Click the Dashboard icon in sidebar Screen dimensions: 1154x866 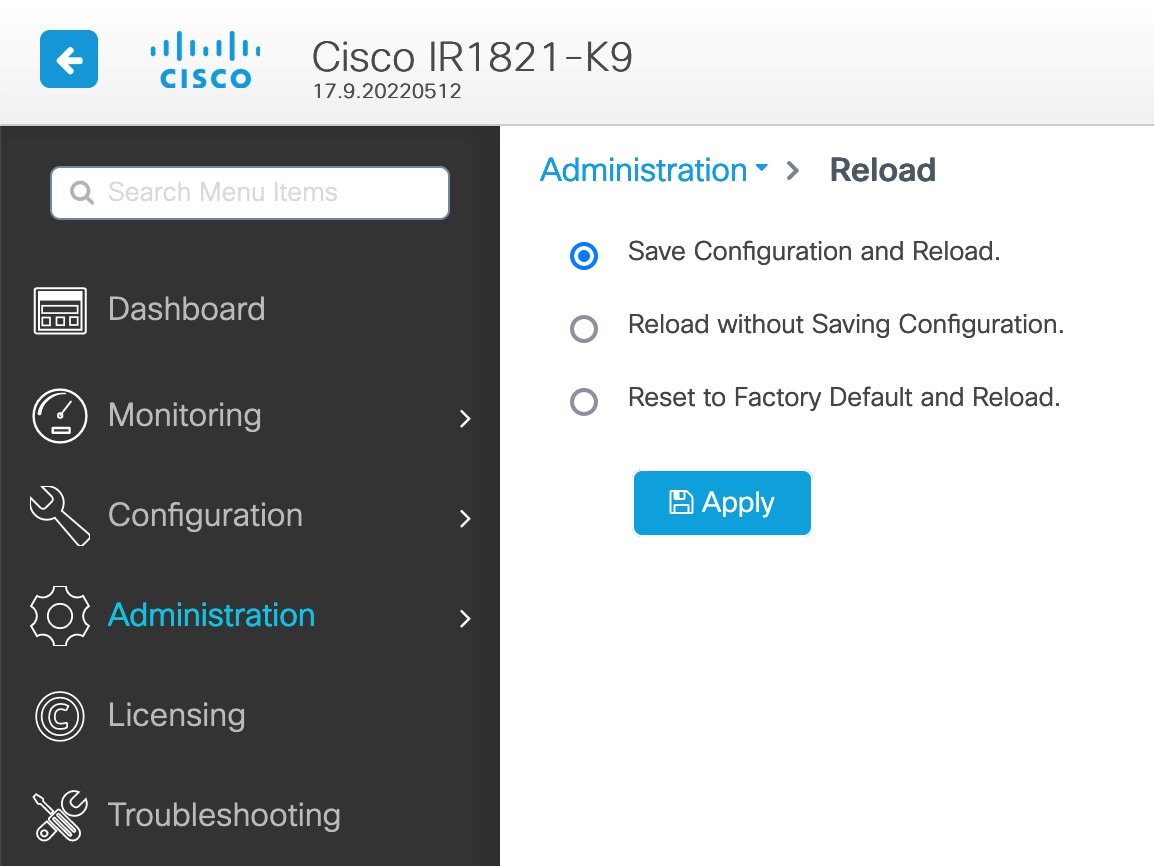click(x=60, y=310)
